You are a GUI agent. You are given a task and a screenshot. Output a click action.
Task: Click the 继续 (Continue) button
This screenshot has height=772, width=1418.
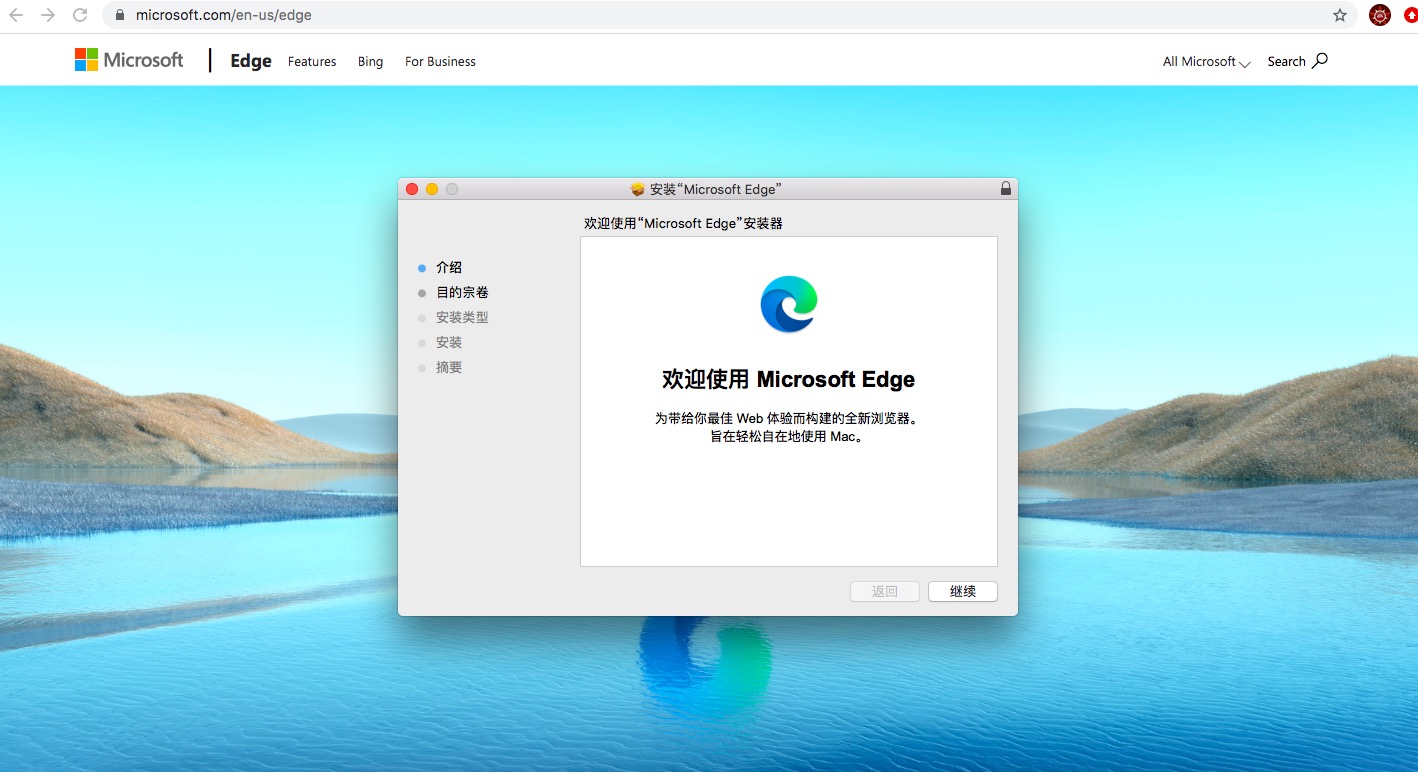(x=963, y=591)
